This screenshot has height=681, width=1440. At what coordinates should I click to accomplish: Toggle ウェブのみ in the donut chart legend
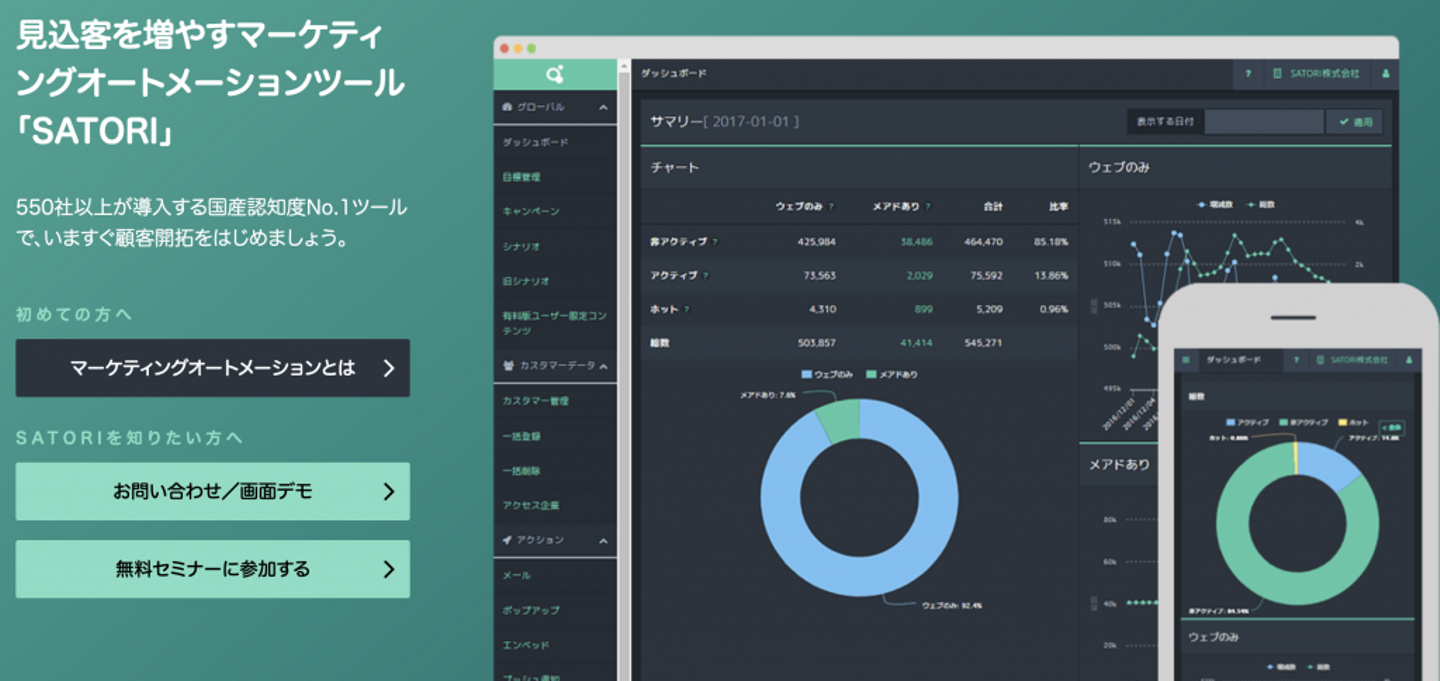pos(827,375)
